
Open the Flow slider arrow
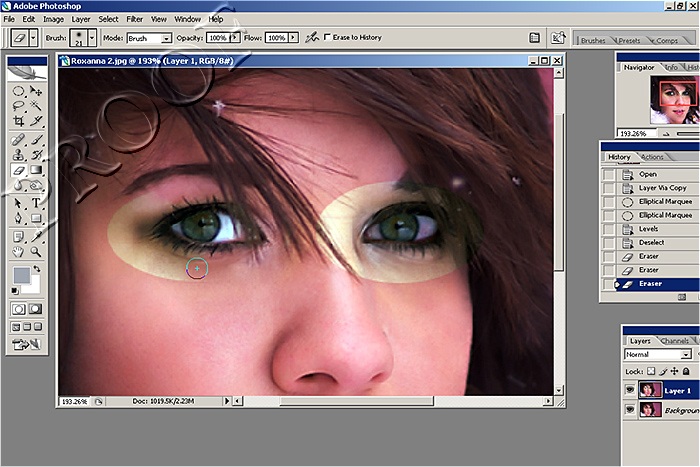pyautogui.click(x=293, y=38)
